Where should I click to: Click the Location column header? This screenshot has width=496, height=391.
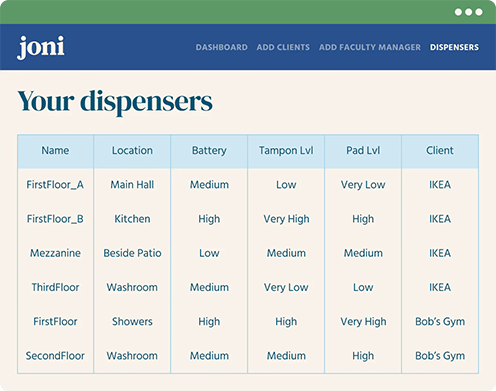pyautogui.click(x=132, y=151)
